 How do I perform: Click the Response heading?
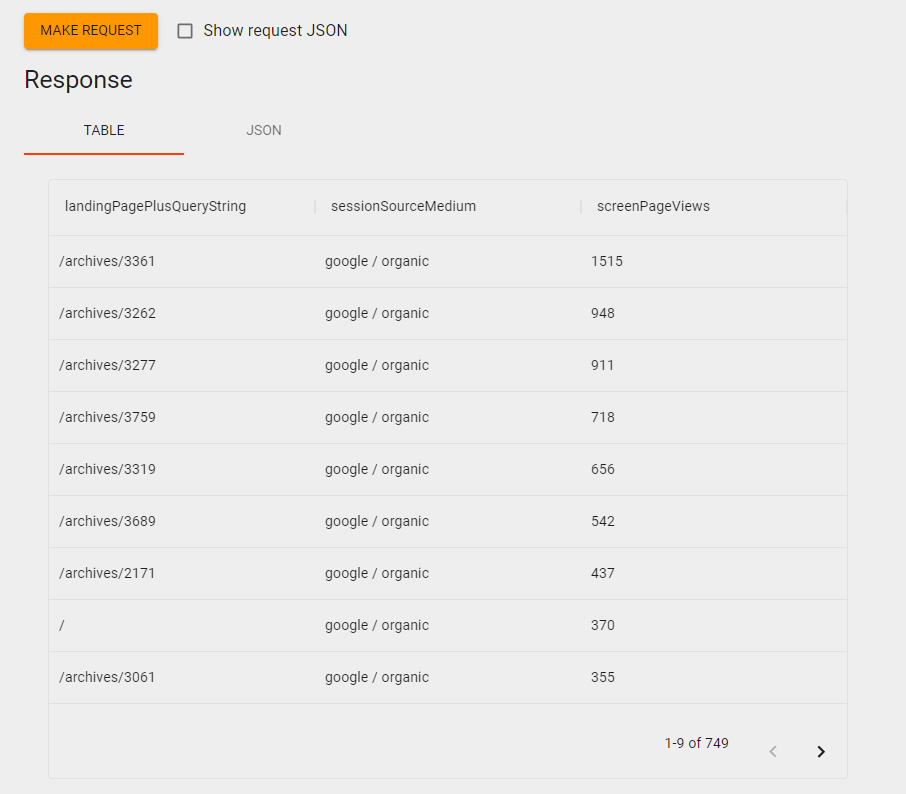79,80
